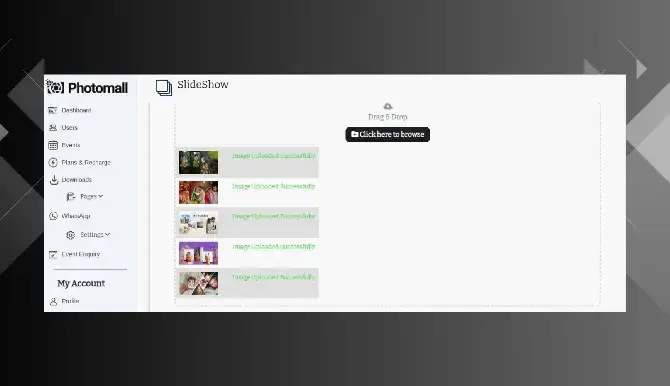
Task: Click the Event Enquiry icon
Action: [x=53, y=254]
